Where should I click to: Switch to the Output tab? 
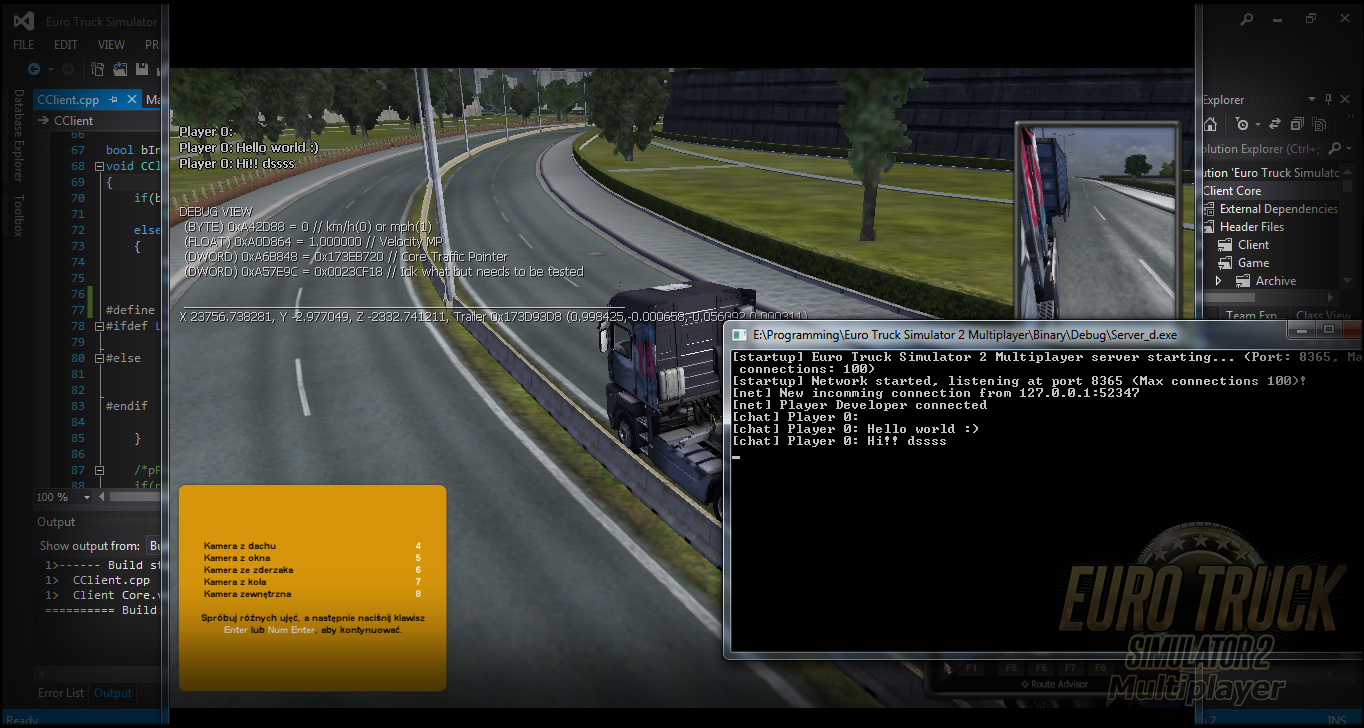(x=113, y=693)
